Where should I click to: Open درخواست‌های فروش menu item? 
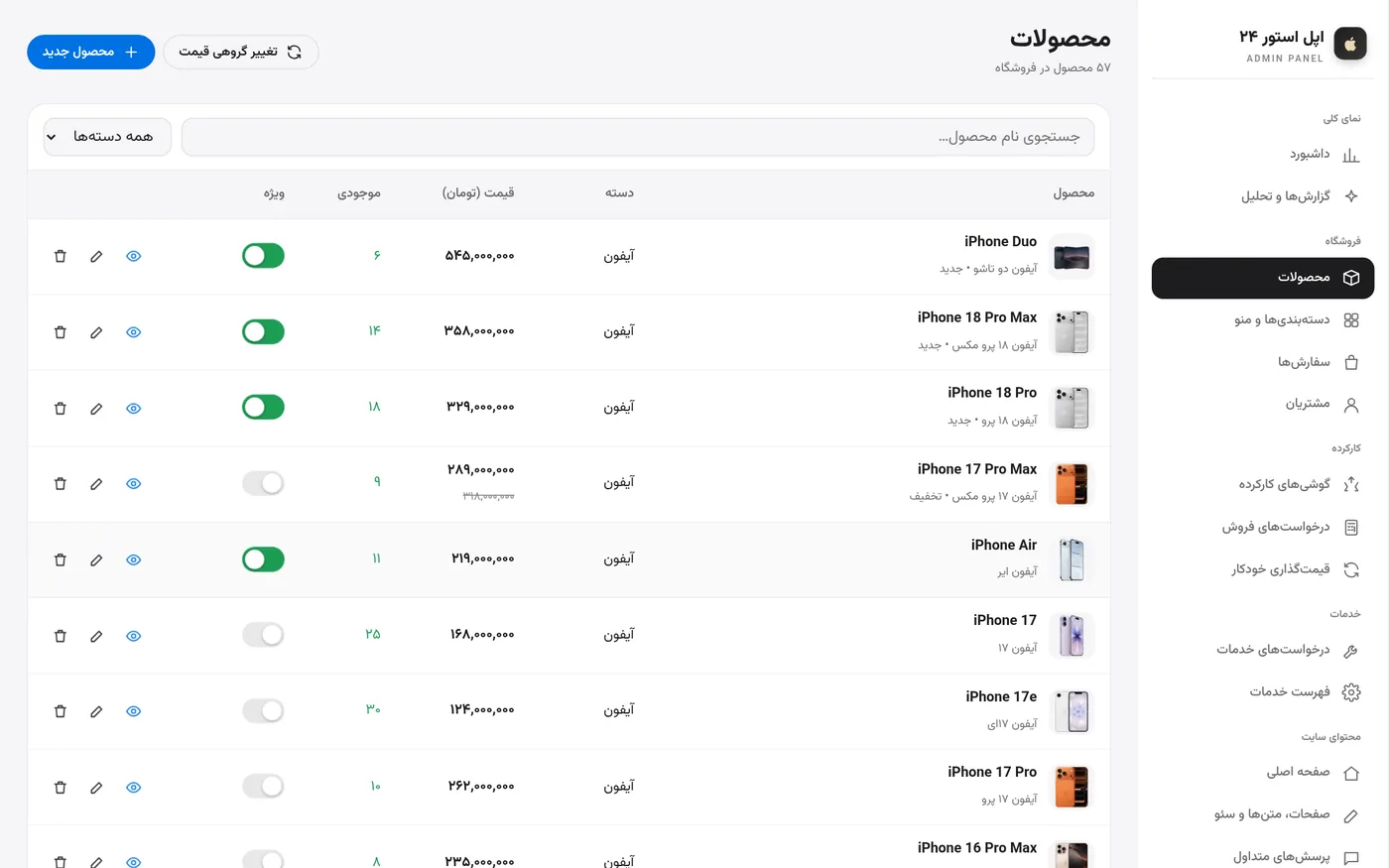1263,527
